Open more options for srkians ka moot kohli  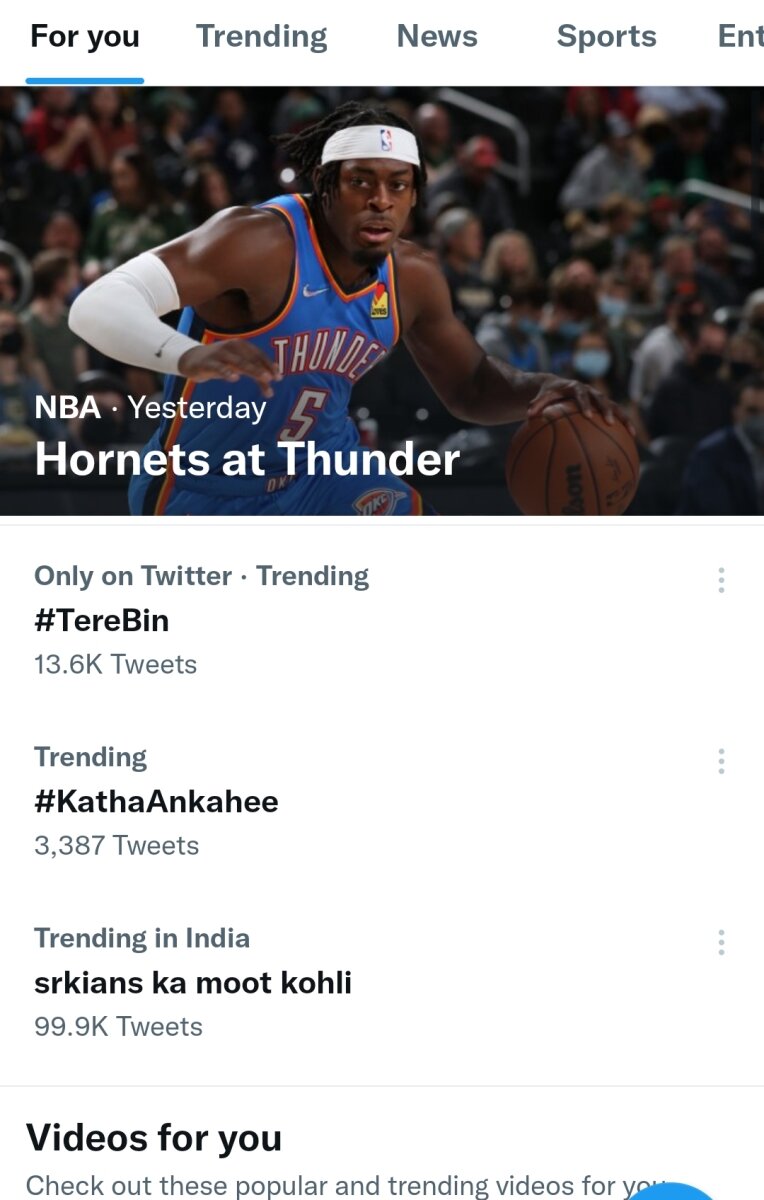(x=721, y=942)
